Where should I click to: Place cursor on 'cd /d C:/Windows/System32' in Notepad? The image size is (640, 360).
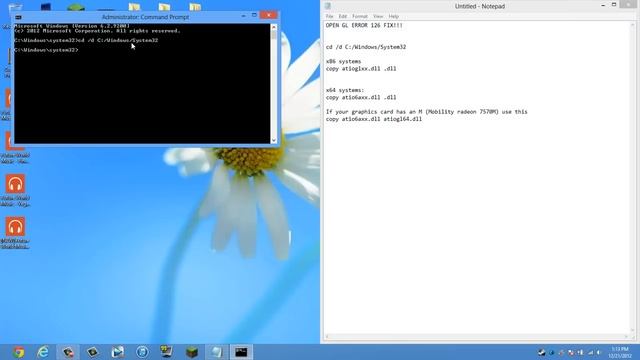point(366,47)
